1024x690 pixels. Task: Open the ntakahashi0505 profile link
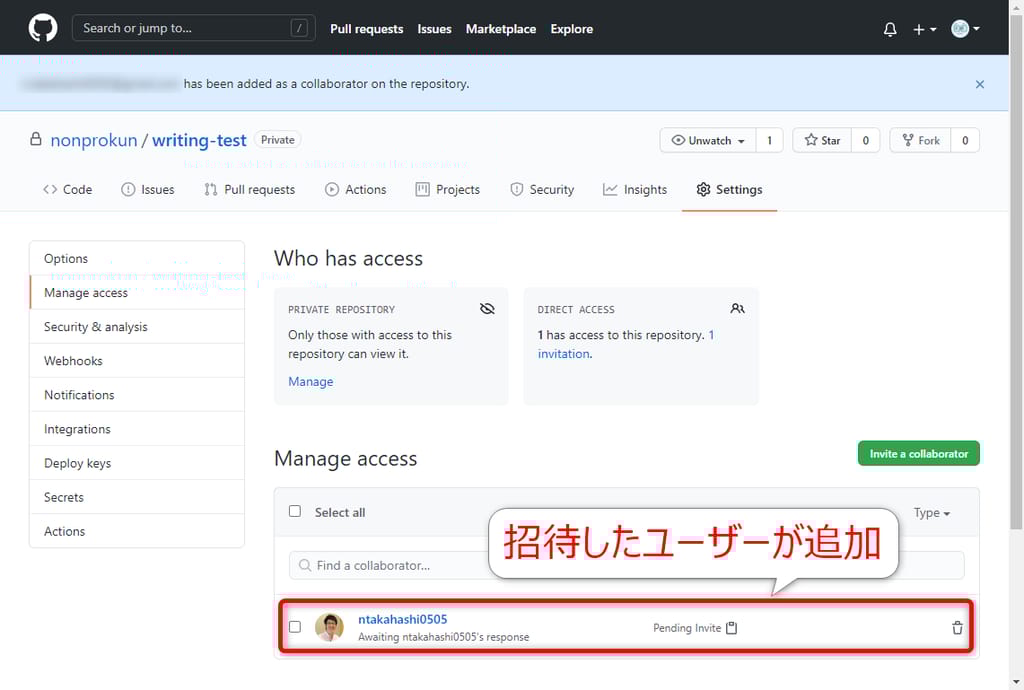click(402, 619)
